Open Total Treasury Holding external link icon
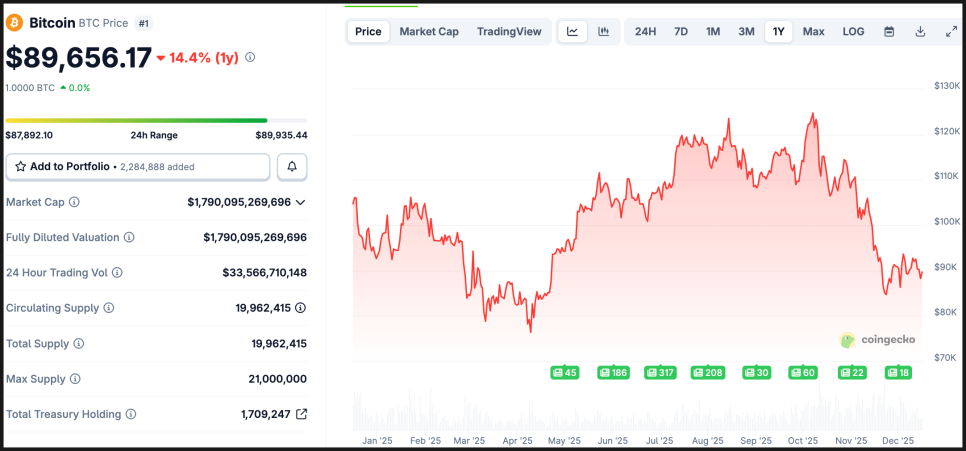Image resolution: width=966 pixels, height=451 pixels. point(301,414)
